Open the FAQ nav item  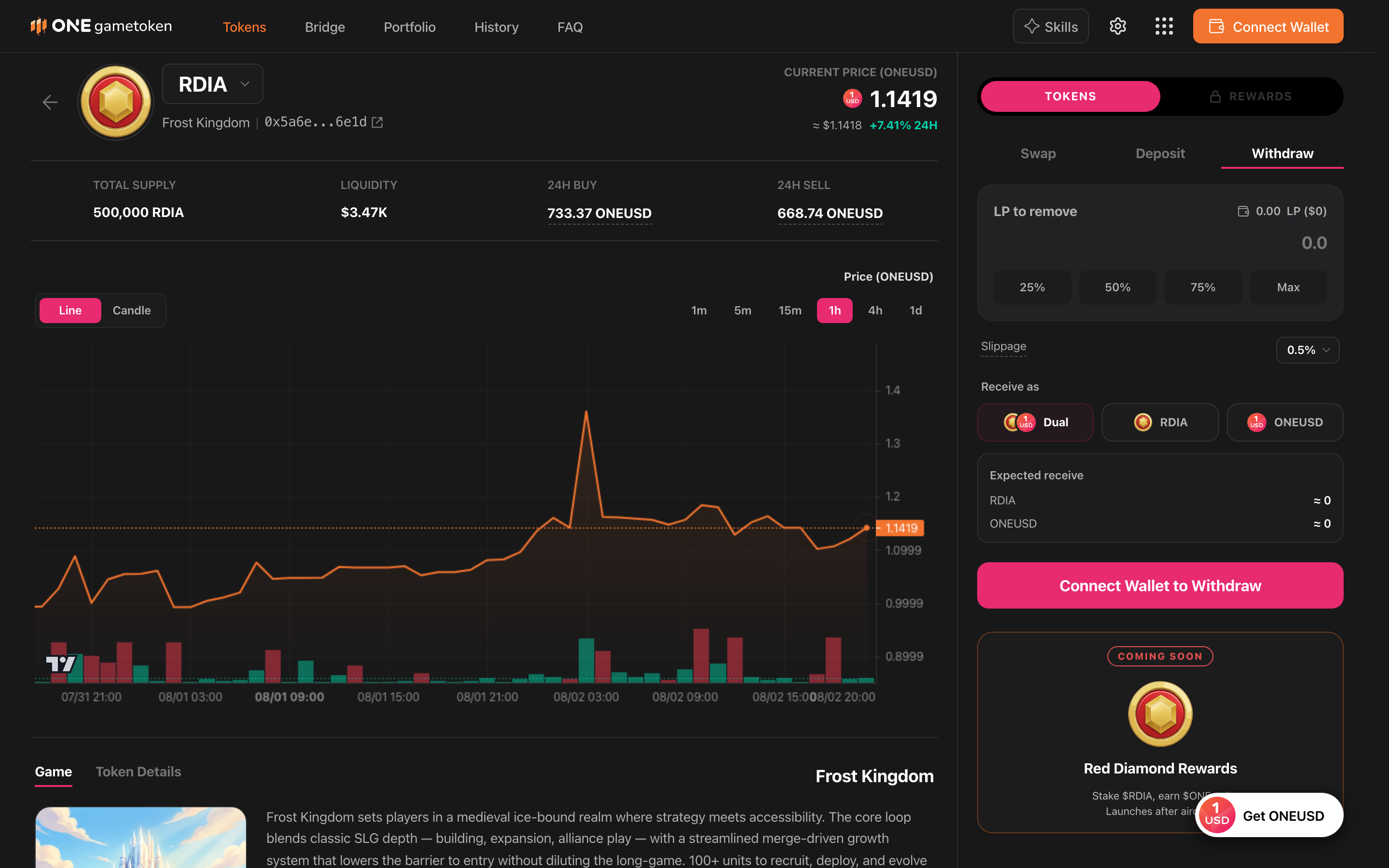(x=570, y=27)
